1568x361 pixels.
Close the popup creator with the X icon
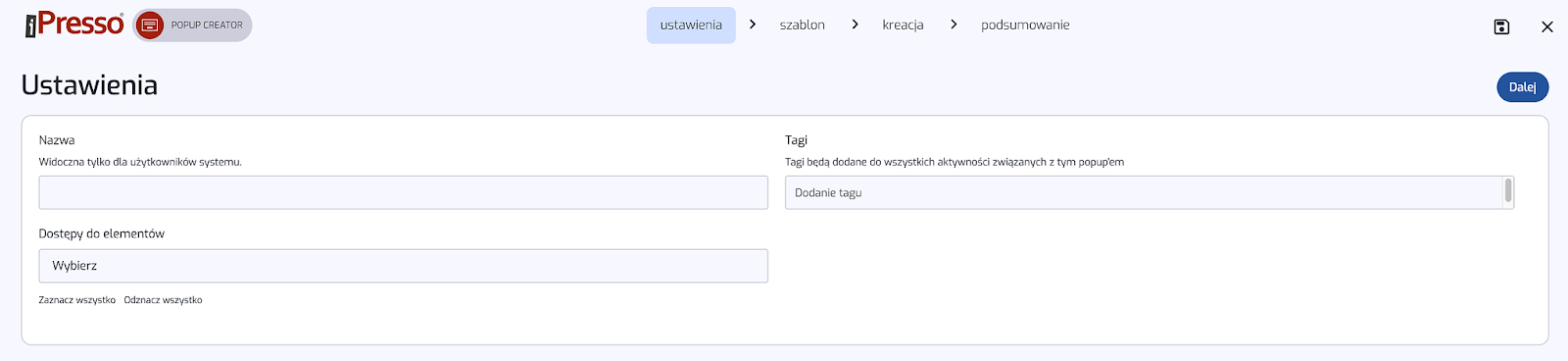[x=1547, y=26]
